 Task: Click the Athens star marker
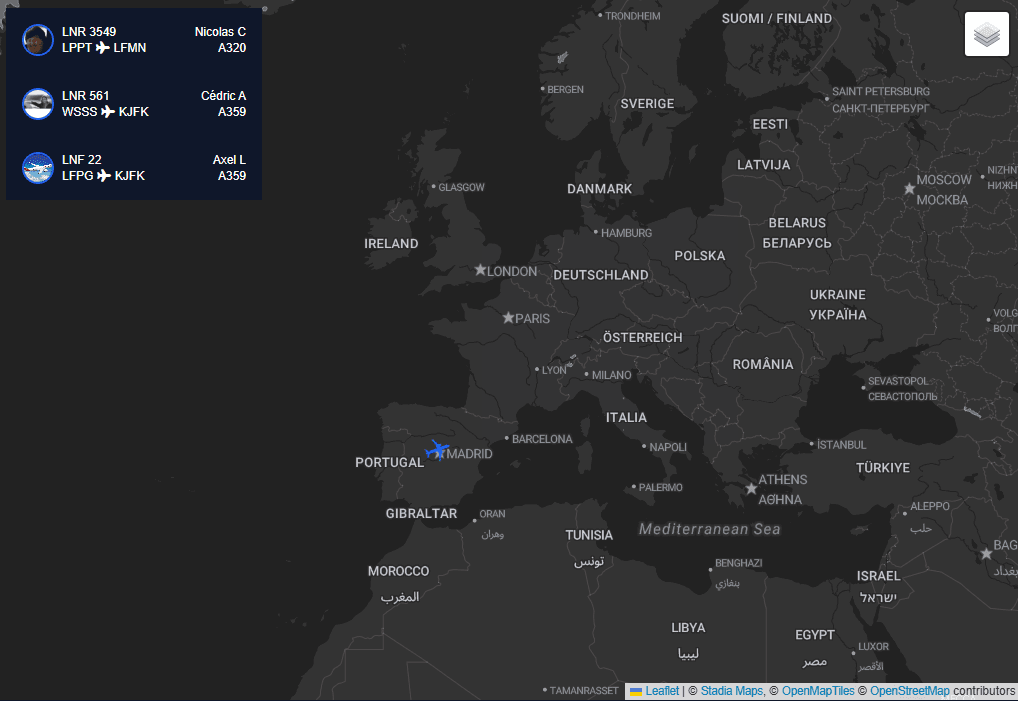pos(751,489)
